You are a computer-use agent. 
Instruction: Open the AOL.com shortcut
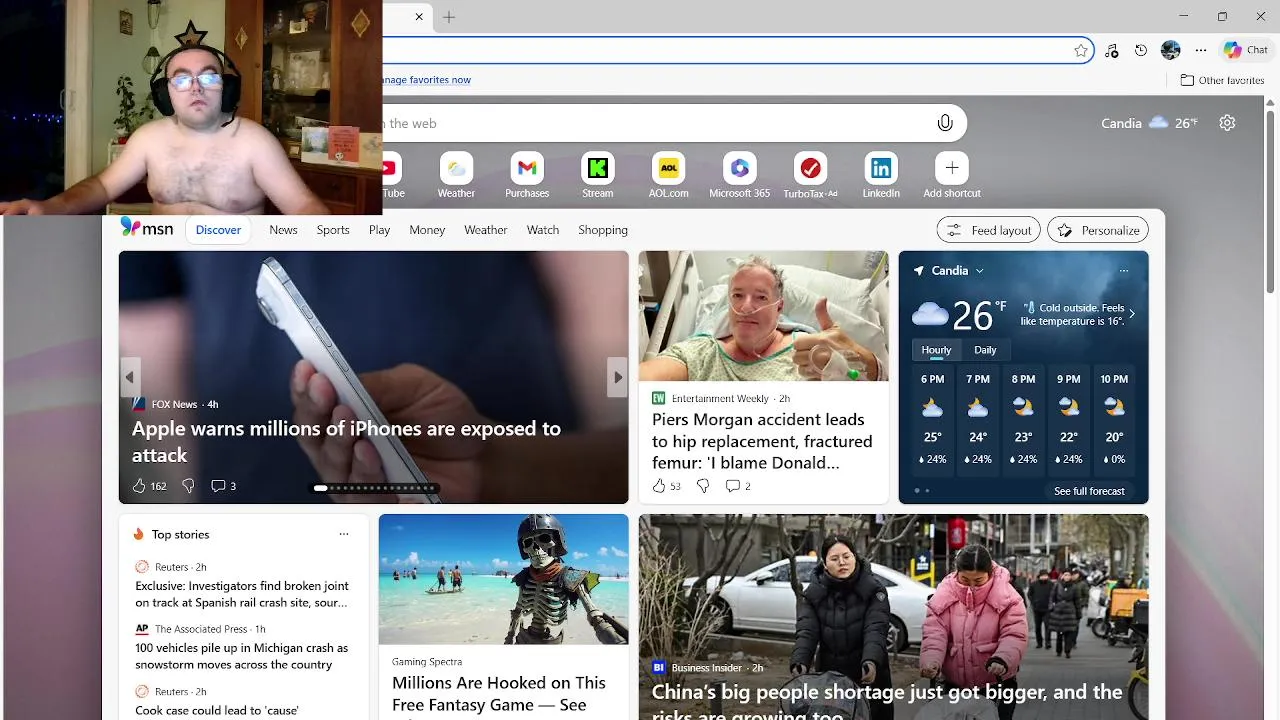pos(668,175)
